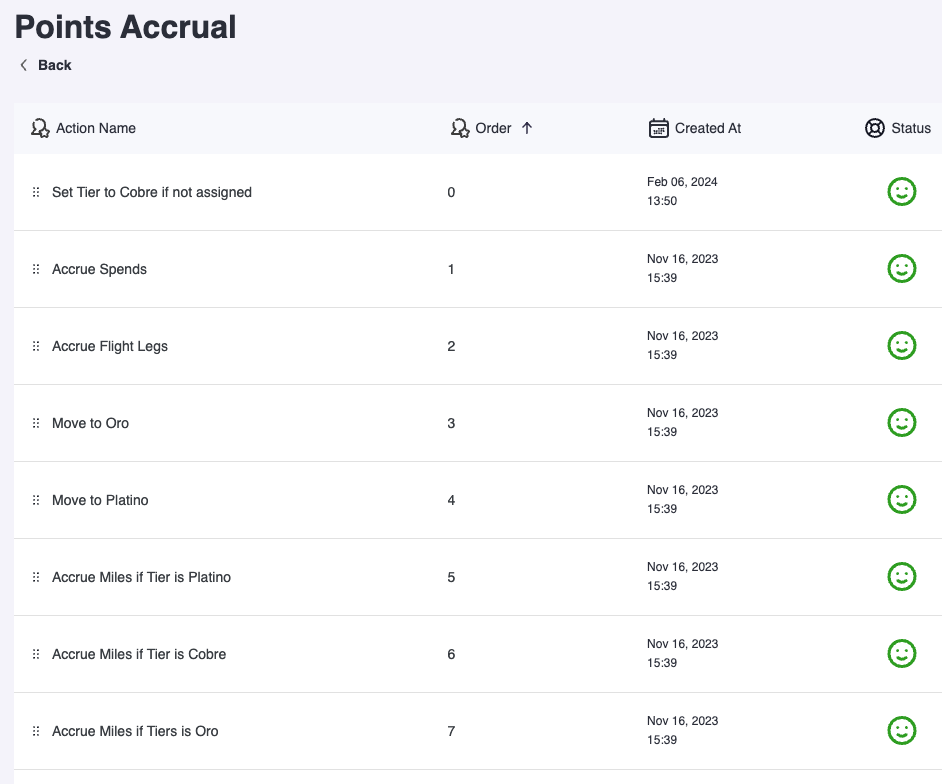Click the Back link
This screenshot has width=942, height=784.
54,65
